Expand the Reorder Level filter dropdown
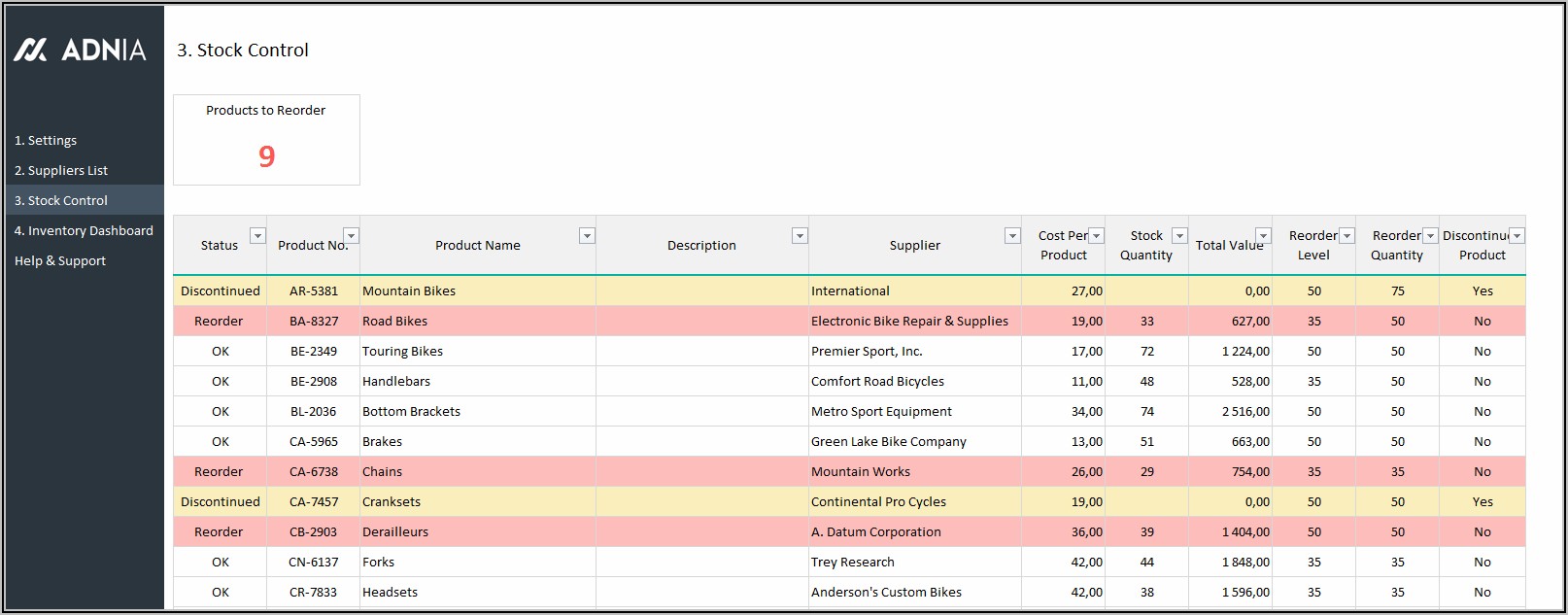 [1346, 236]
